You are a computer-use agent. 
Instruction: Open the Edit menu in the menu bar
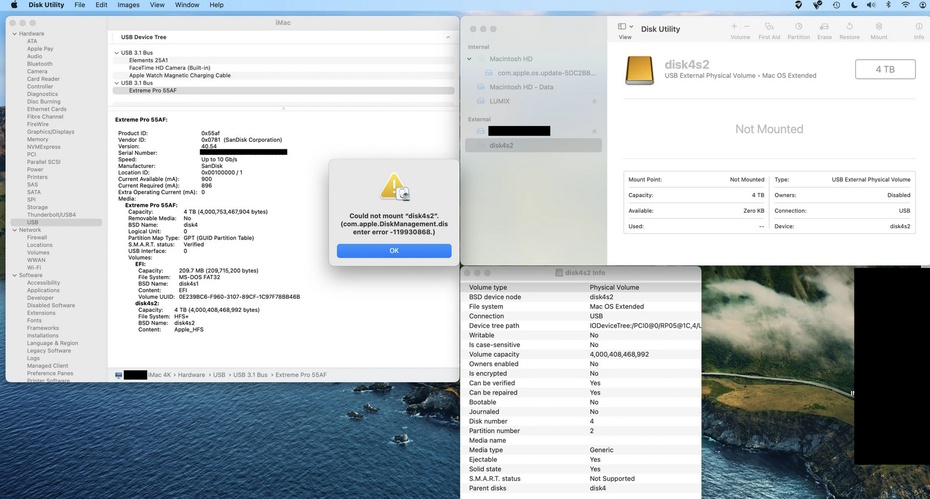(x=101, y=5)
